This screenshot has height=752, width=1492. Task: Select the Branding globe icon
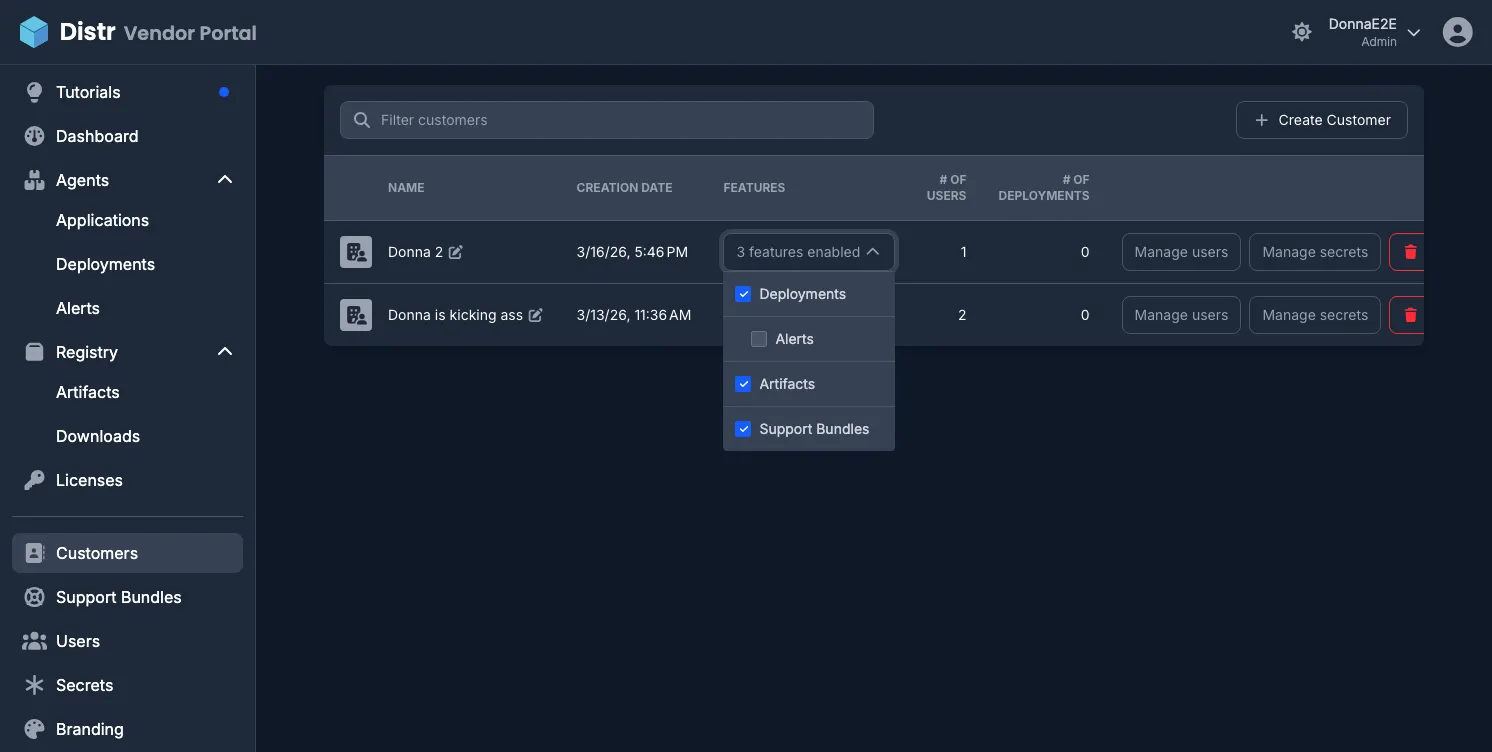click(x=34, y=729)
